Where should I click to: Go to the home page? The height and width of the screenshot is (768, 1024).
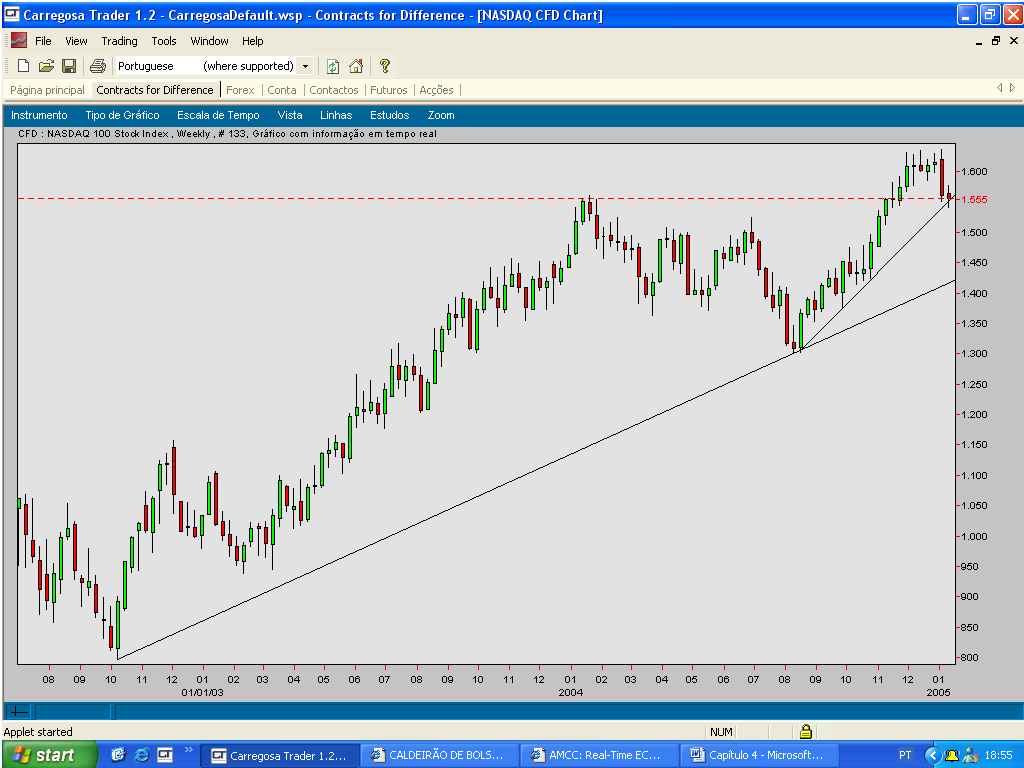click(357, 65)
